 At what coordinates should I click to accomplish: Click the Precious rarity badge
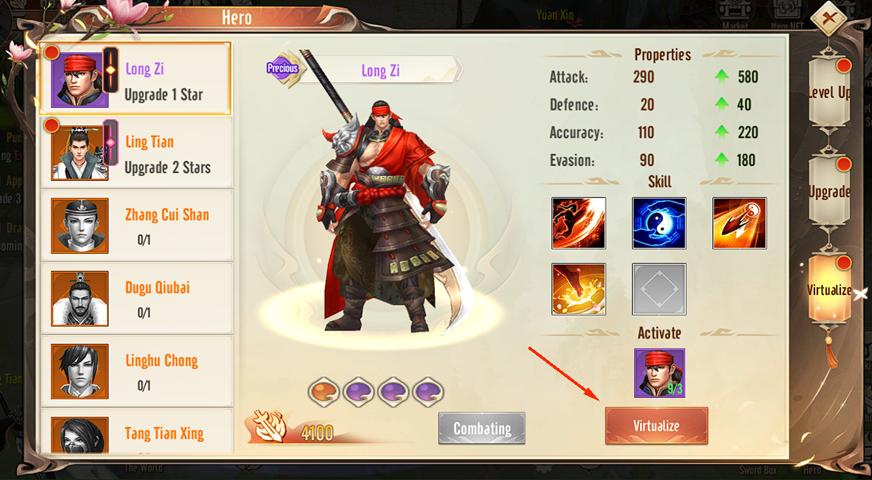284,68
